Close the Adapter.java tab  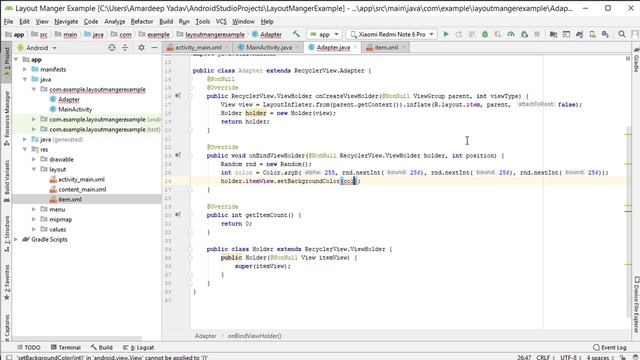point(356,48)
